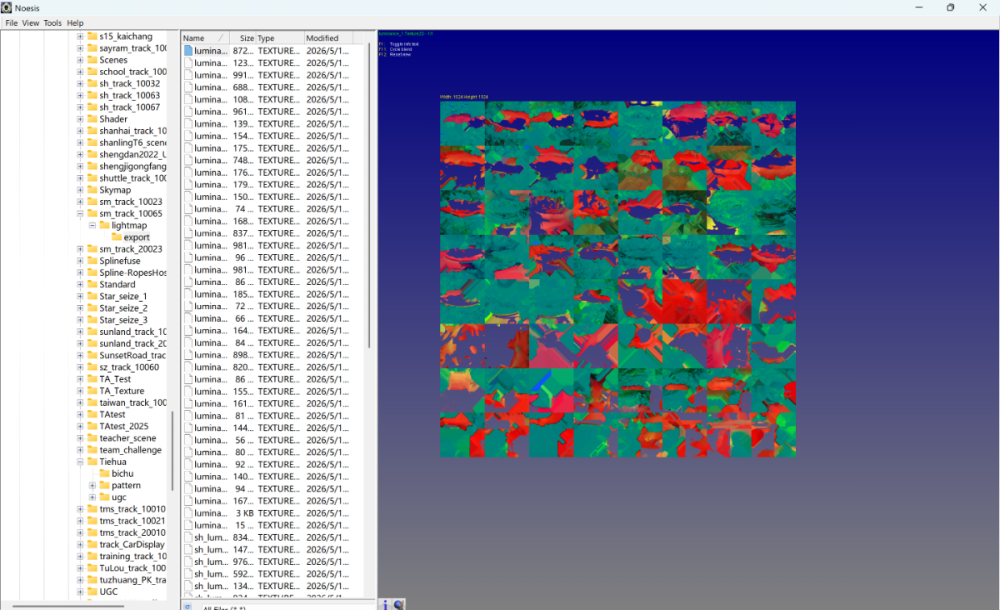The height and width of the screenshot is (610, 1000).
Task: Open the File menu
Action: click(11, 23)
